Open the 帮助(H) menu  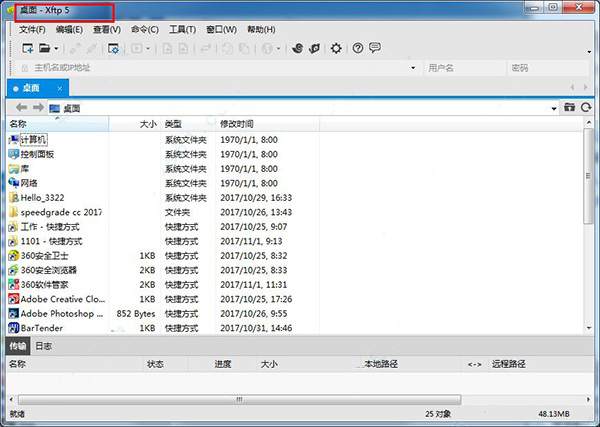tap(261, 29)
